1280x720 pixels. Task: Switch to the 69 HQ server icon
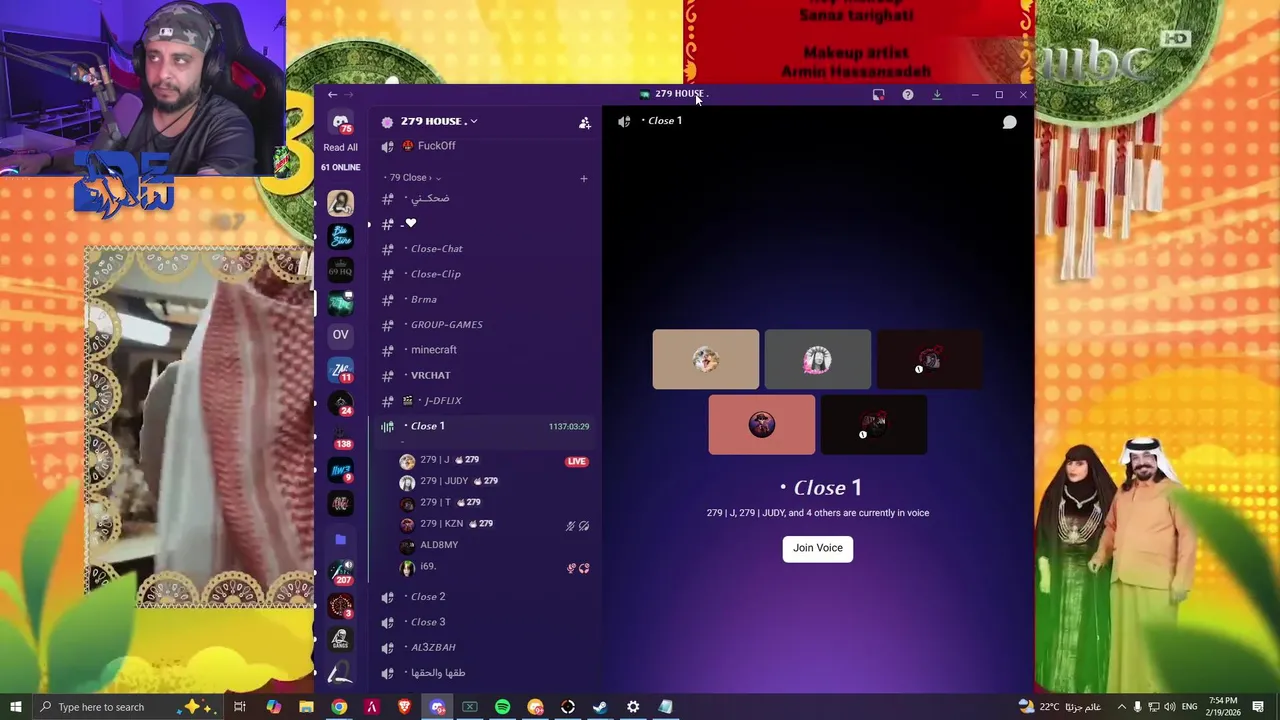point(341,270)
